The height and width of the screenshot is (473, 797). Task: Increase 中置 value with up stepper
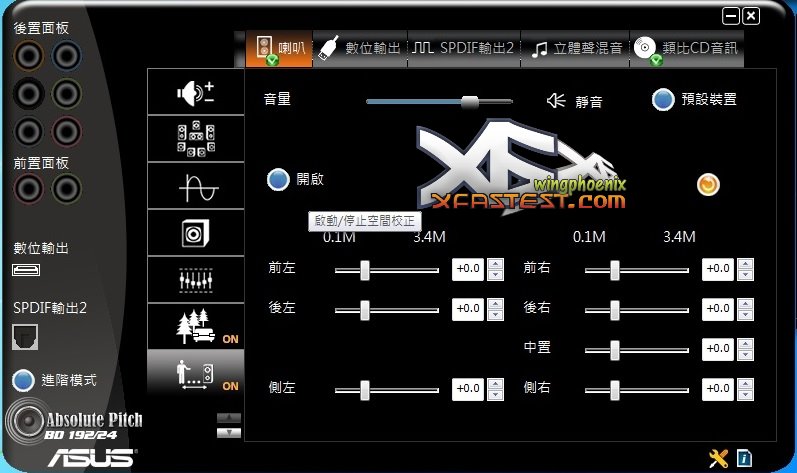[745, 344]
